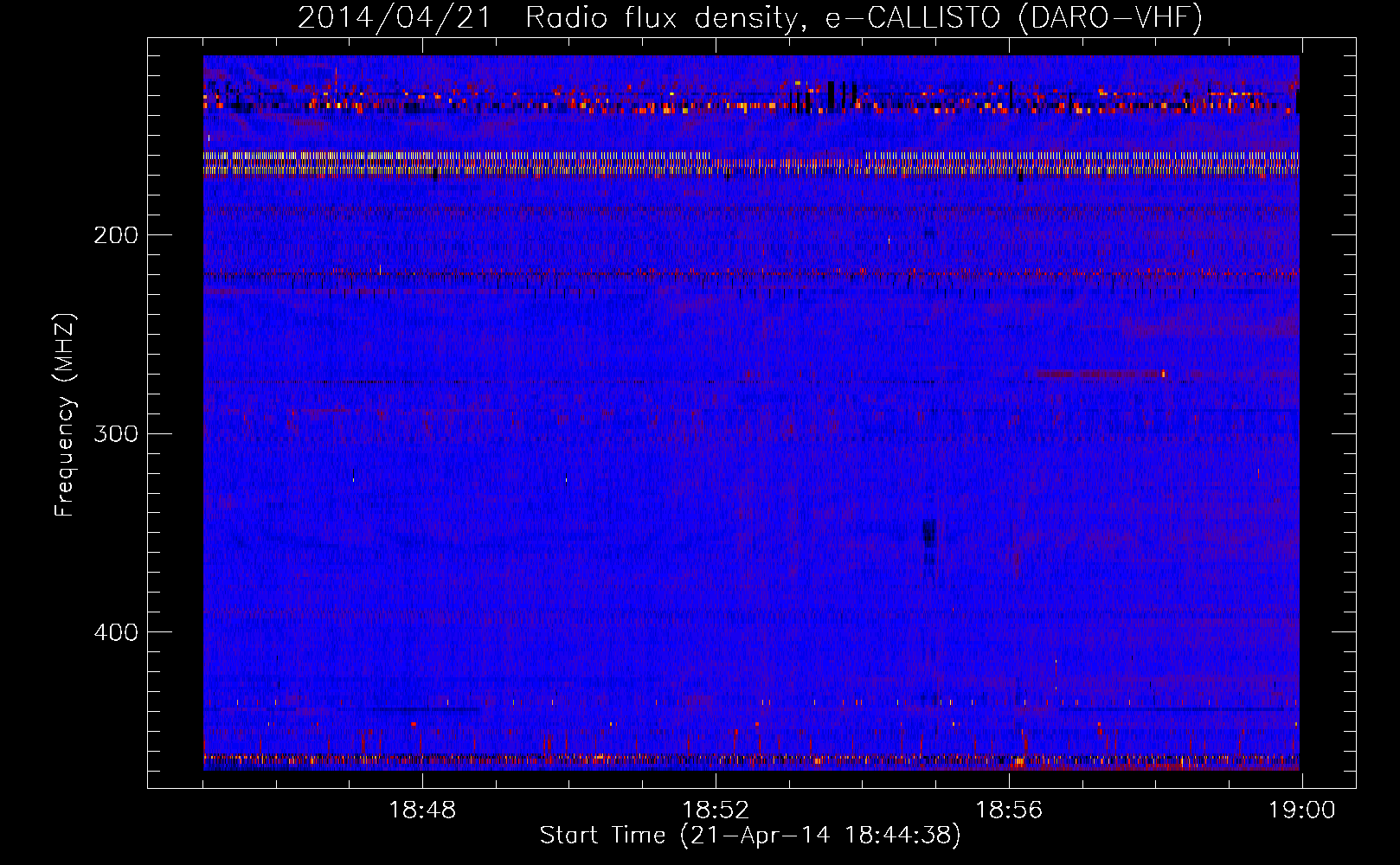This screenshot has width=1400, height=865.
Task: Click the 200 frequency tick label
Action: point(116,235)
